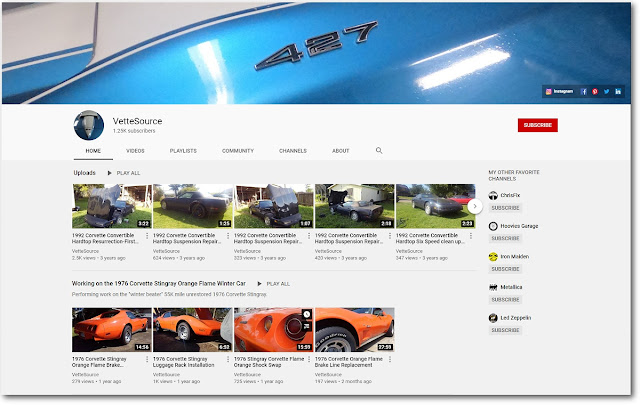Click the VetteSource channel name heading
Viewport: 640px width, 405px height.
pos(138,121)
